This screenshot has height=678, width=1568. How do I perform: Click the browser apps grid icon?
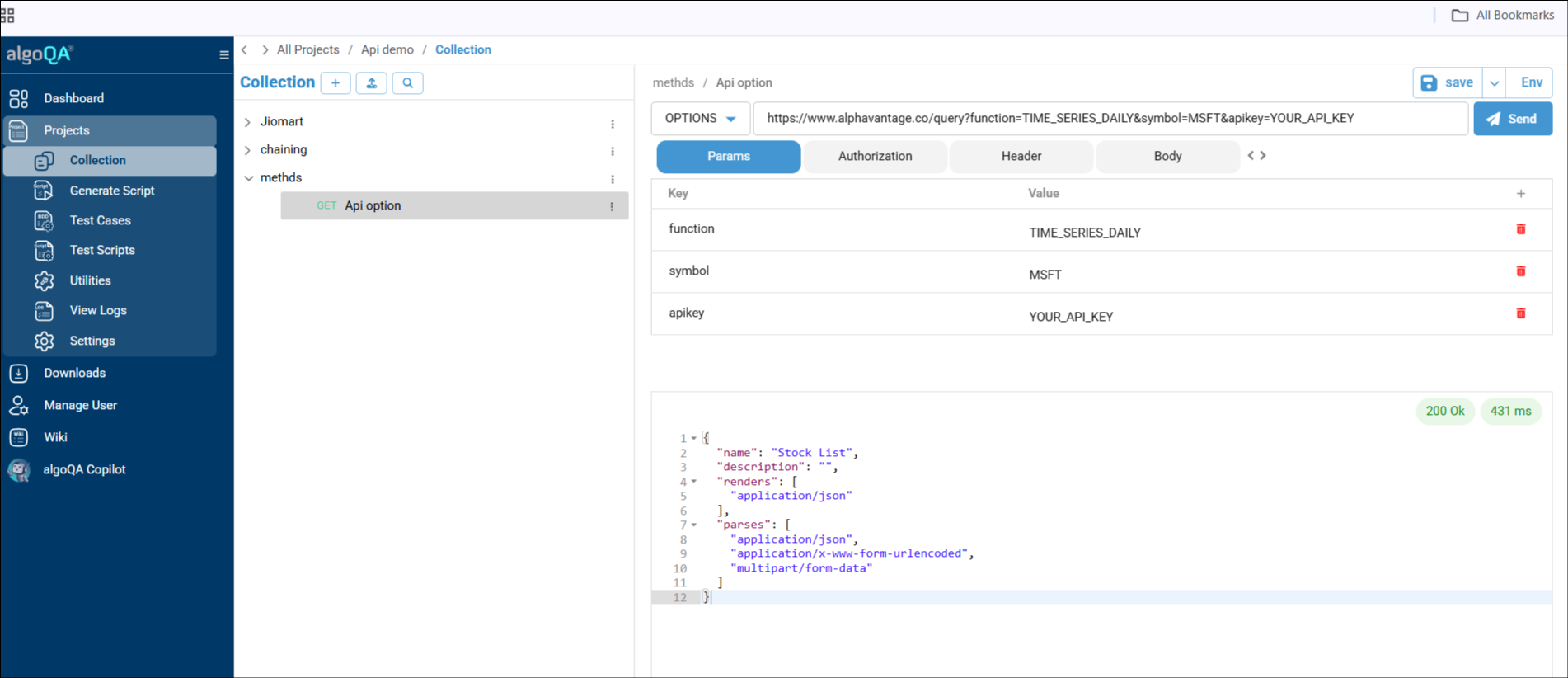click(x=7, y=16)
